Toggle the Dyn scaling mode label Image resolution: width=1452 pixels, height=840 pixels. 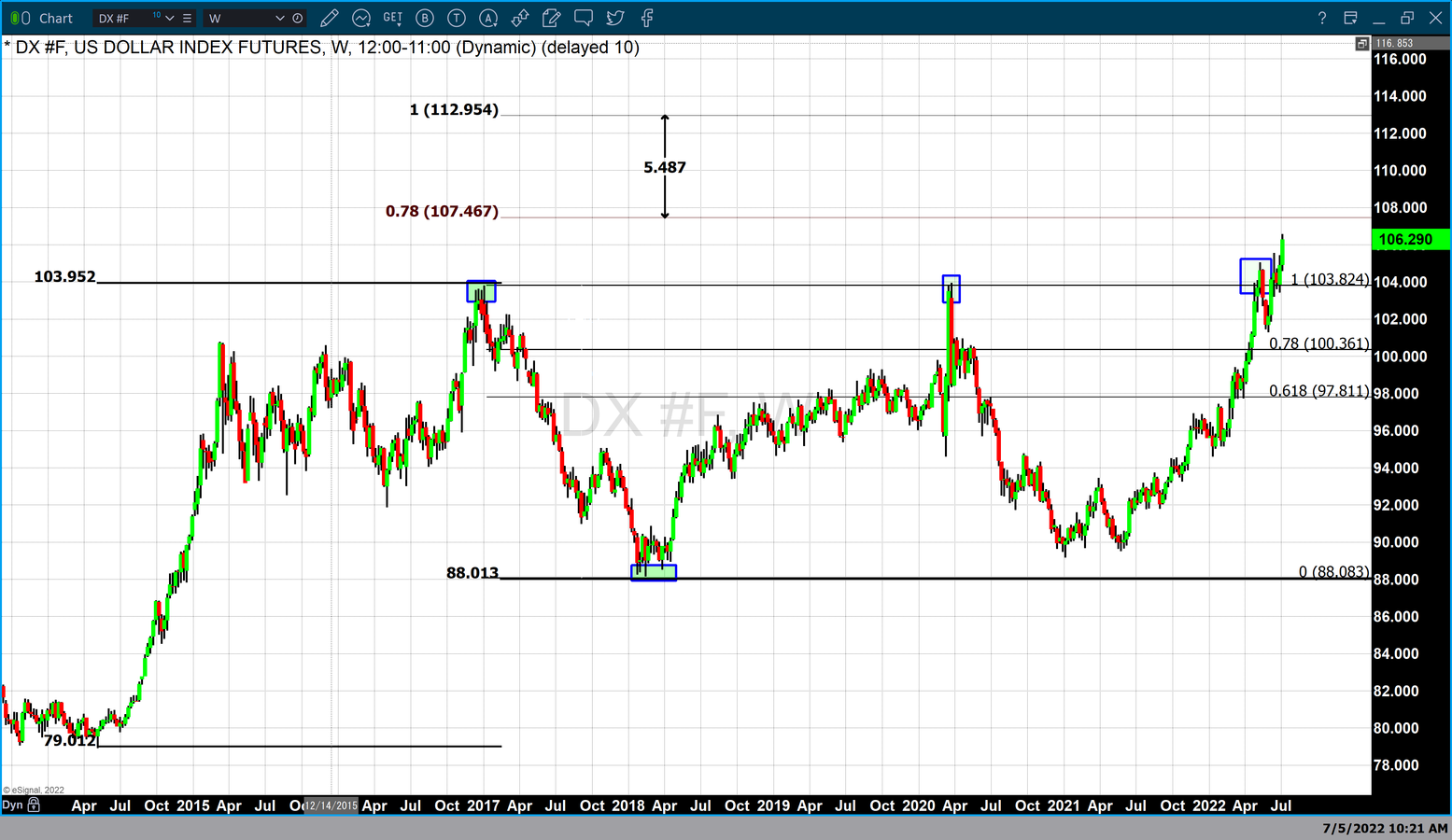[12, 805]
